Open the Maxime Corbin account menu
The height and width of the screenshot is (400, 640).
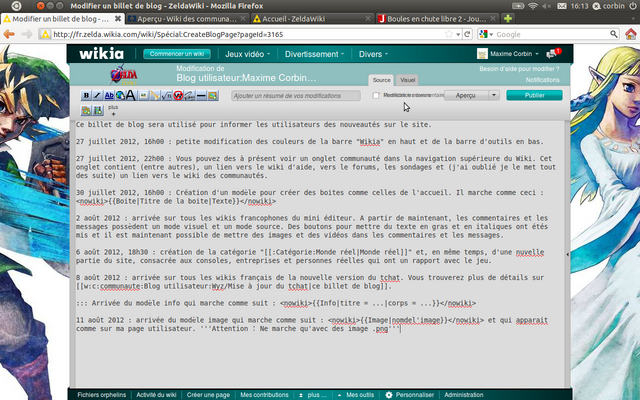[508, 53]
